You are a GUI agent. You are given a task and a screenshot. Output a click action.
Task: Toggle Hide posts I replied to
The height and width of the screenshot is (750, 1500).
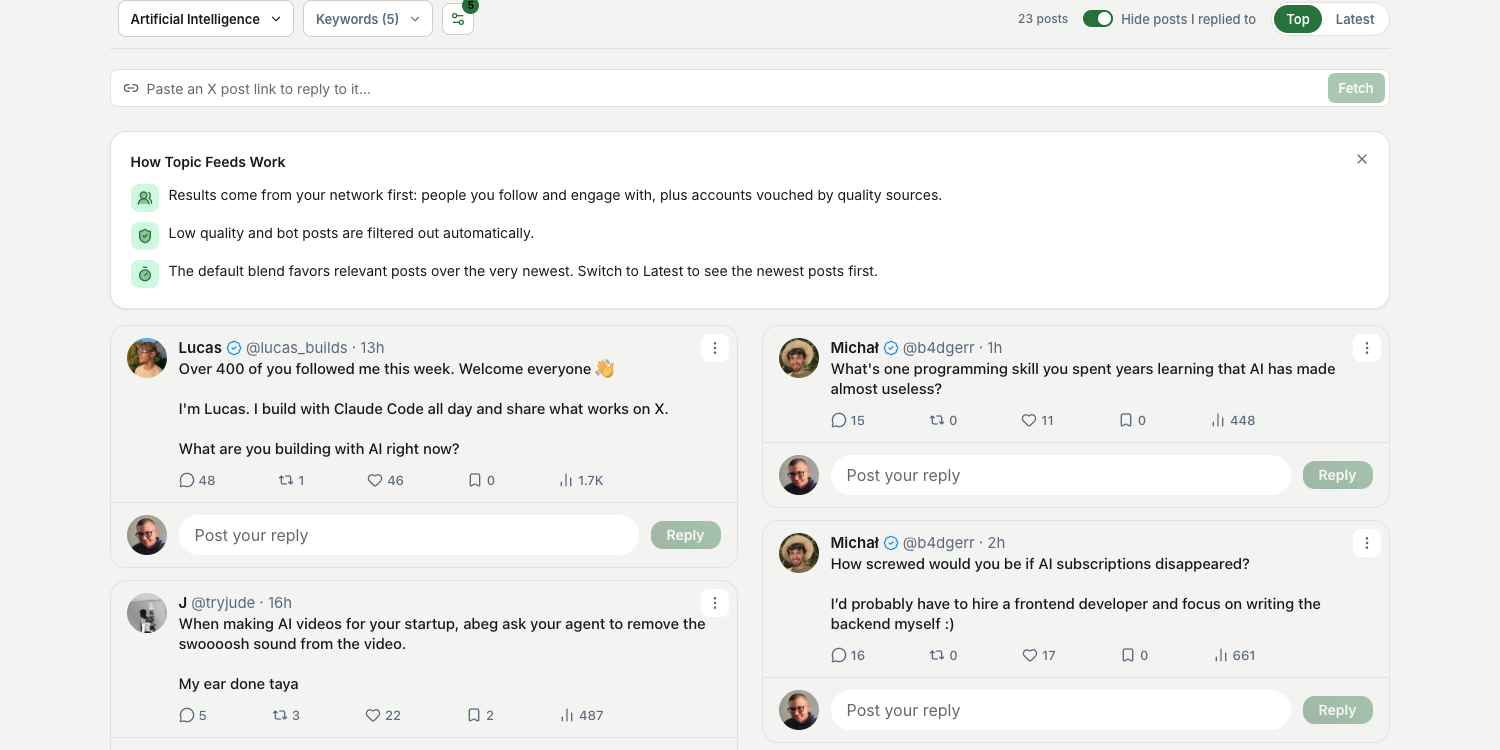[1098, 19]
